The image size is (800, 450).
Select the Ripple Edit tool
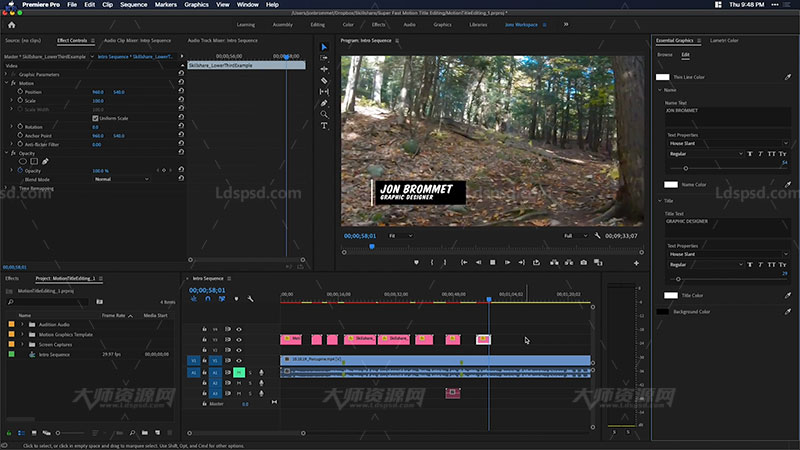coord(324,69)
